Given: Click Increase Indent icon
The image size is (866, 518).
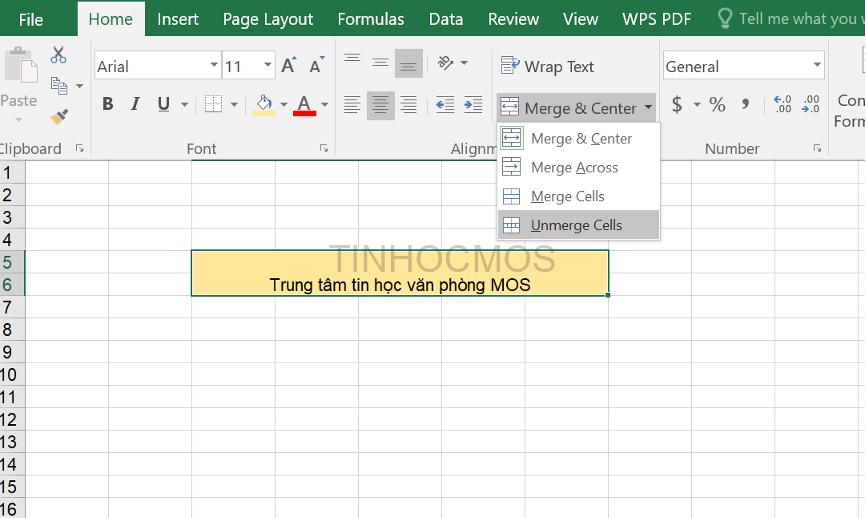Looking at the screenshot, I should [x=473, y=104].
